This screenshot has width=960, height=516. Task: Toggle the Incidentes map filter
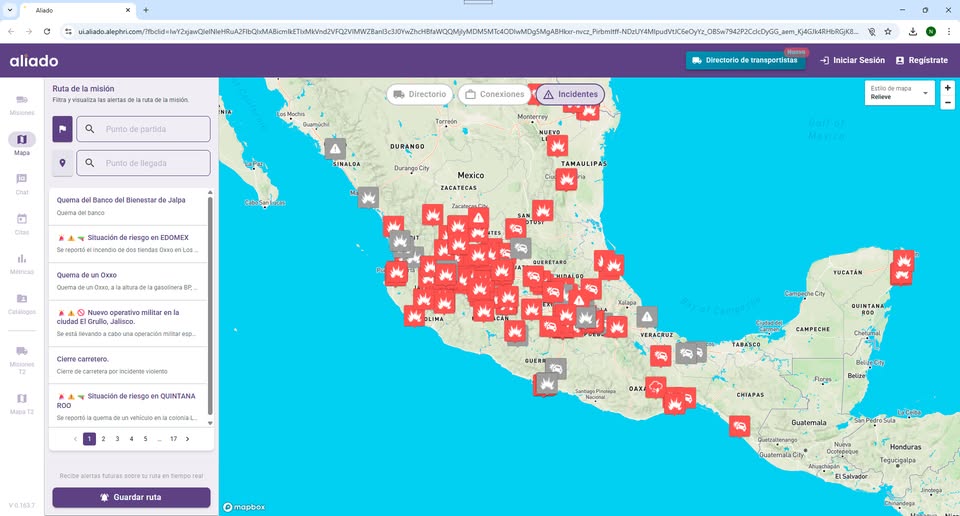(571, 94)
